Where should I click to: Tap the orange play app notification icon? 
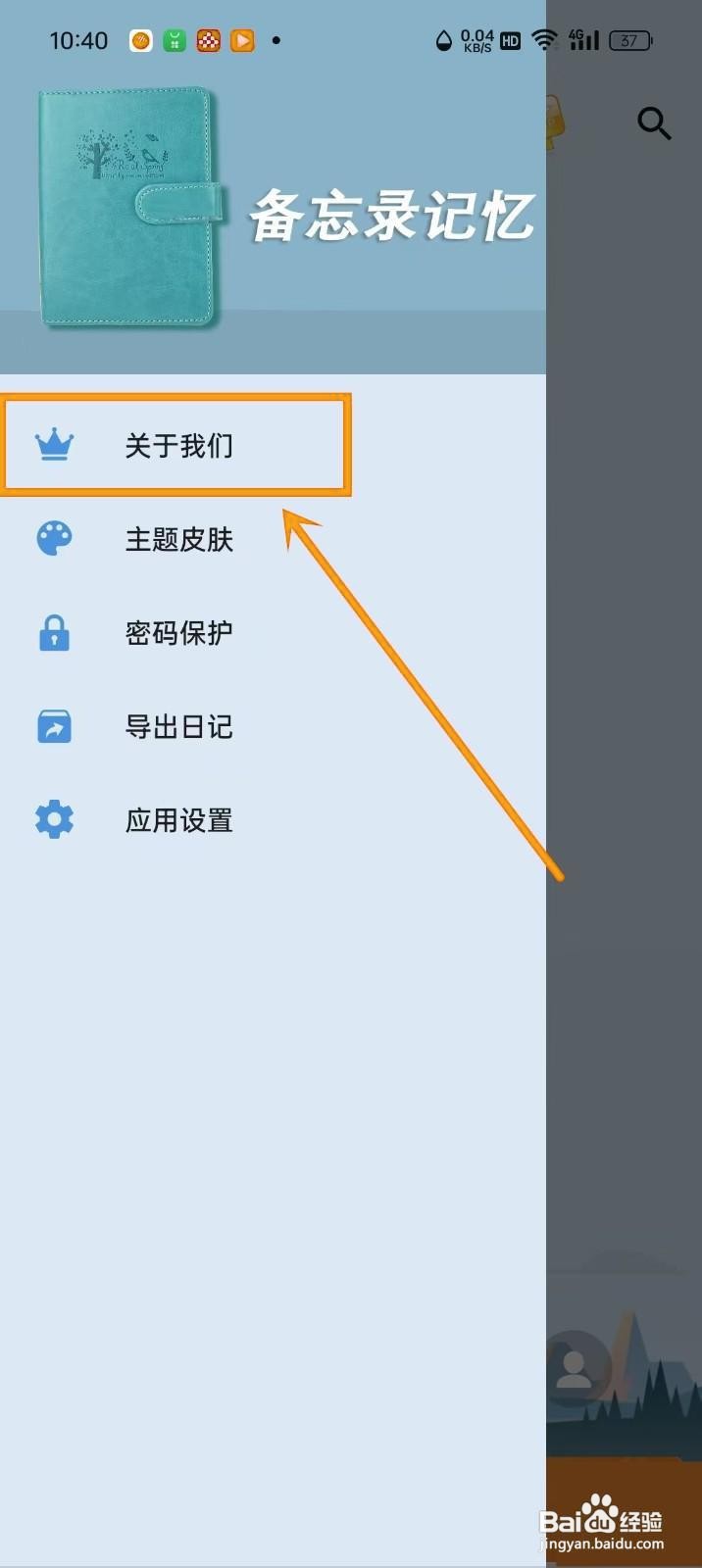point(242,40)
